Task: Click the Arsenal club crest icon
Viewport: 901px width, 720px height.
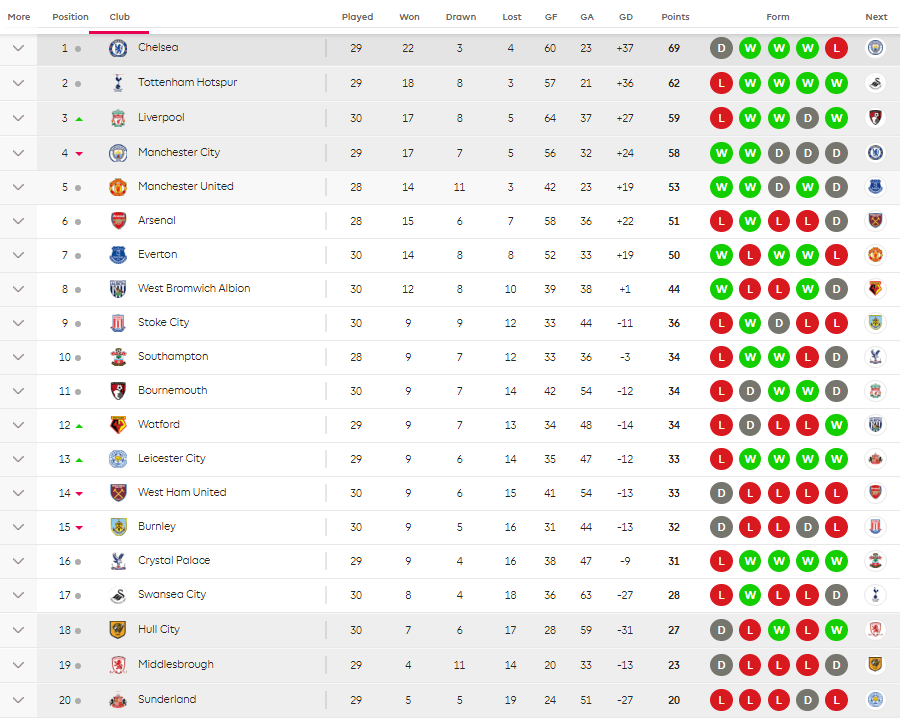Action: pyautogui.click(x=118, y=221)
